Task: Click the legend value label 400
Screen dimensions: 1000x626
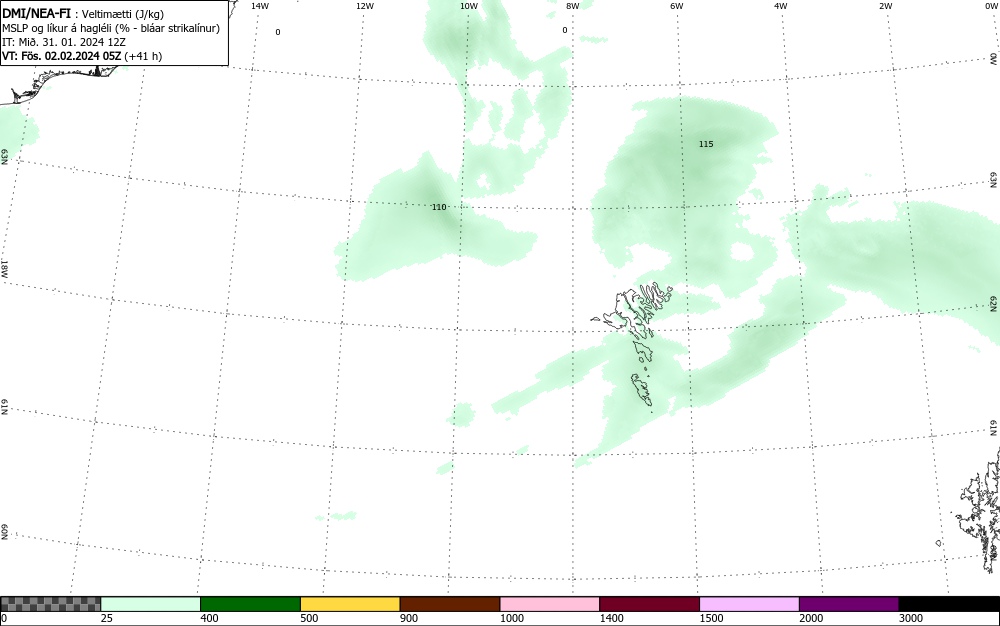Action: click(x=210, y=618)
